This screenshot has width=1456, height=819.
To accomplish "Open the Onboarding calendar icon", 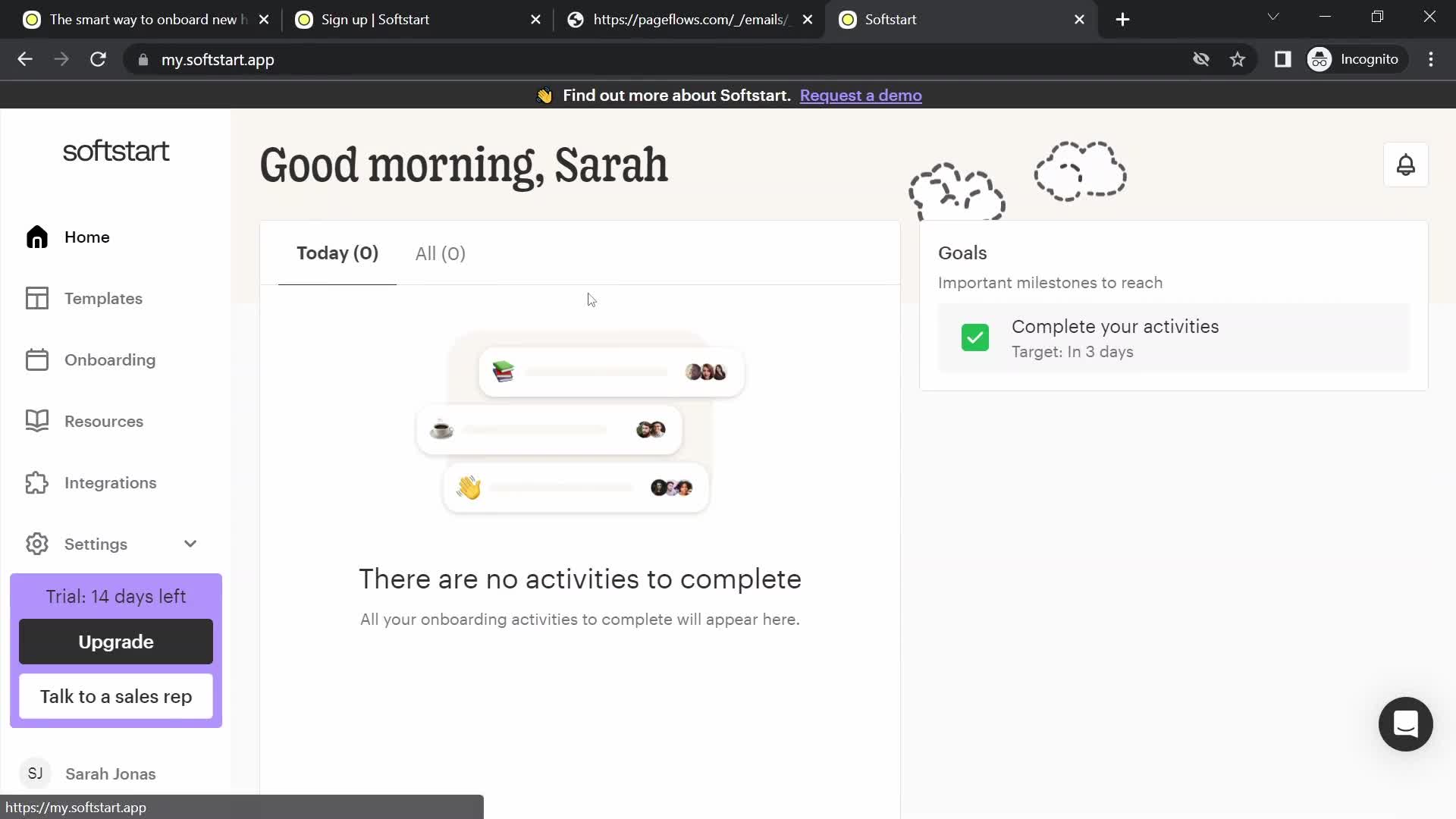I will click(36, 360).
